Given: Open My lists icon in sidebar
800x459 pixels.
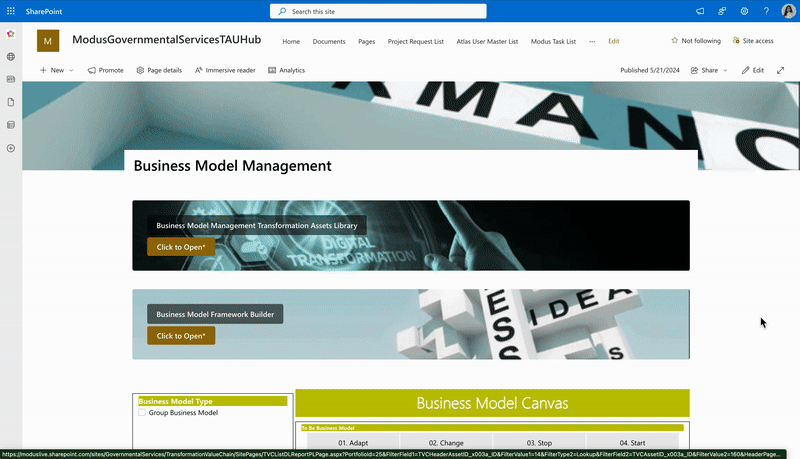Looking at the screenshot, I should click(11, 125).
